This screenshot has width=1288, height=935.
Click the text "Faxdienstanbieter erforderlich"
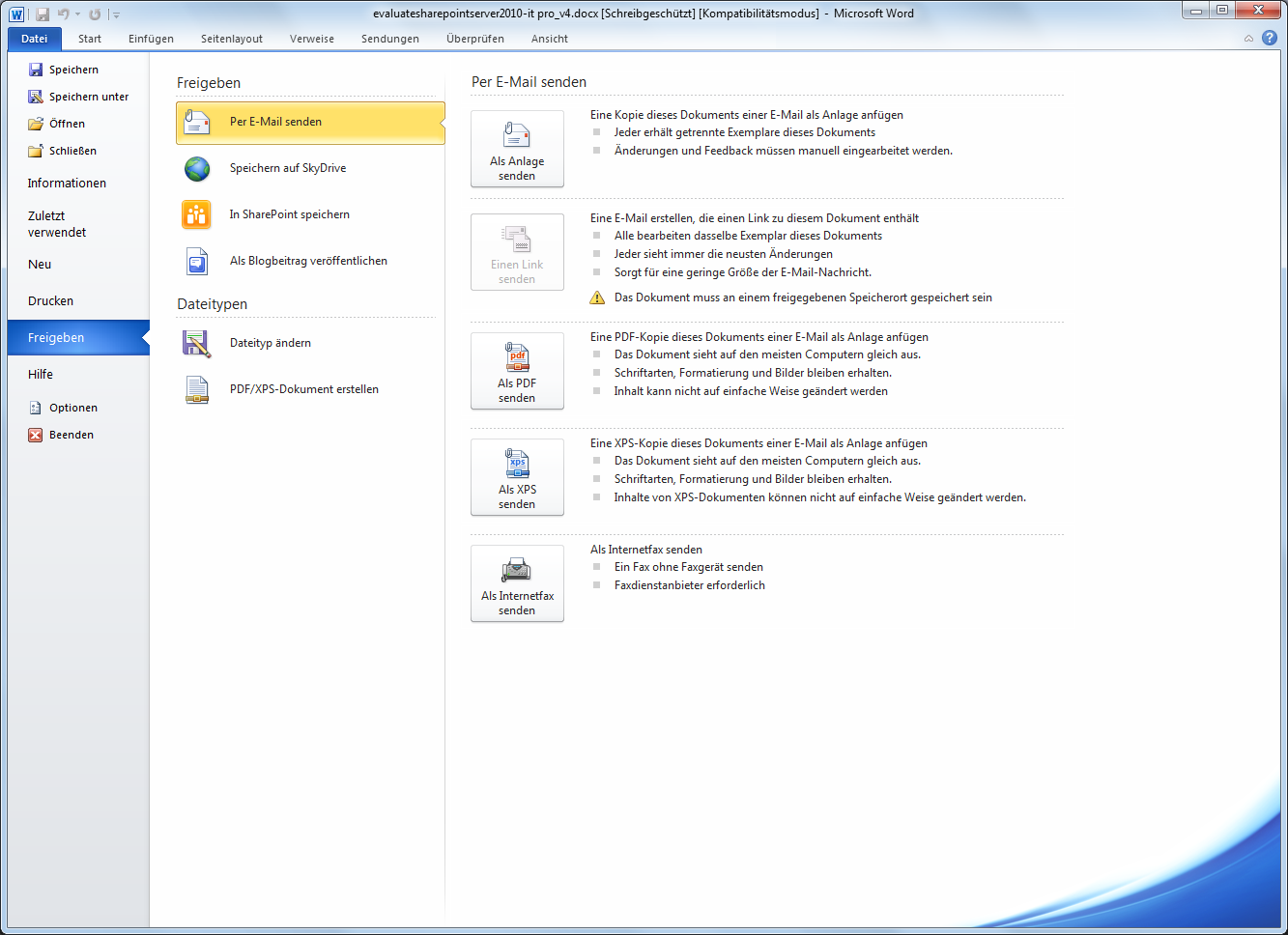(x=690, y=585)
